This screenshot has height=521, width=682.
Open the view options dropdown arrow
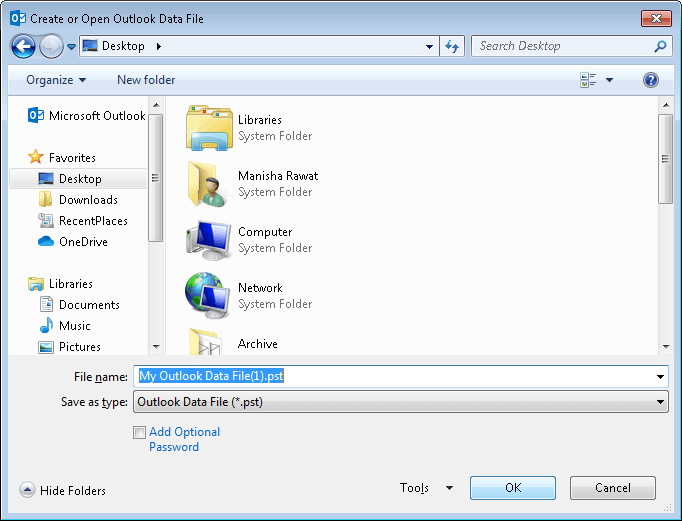(x=609, y=80)
